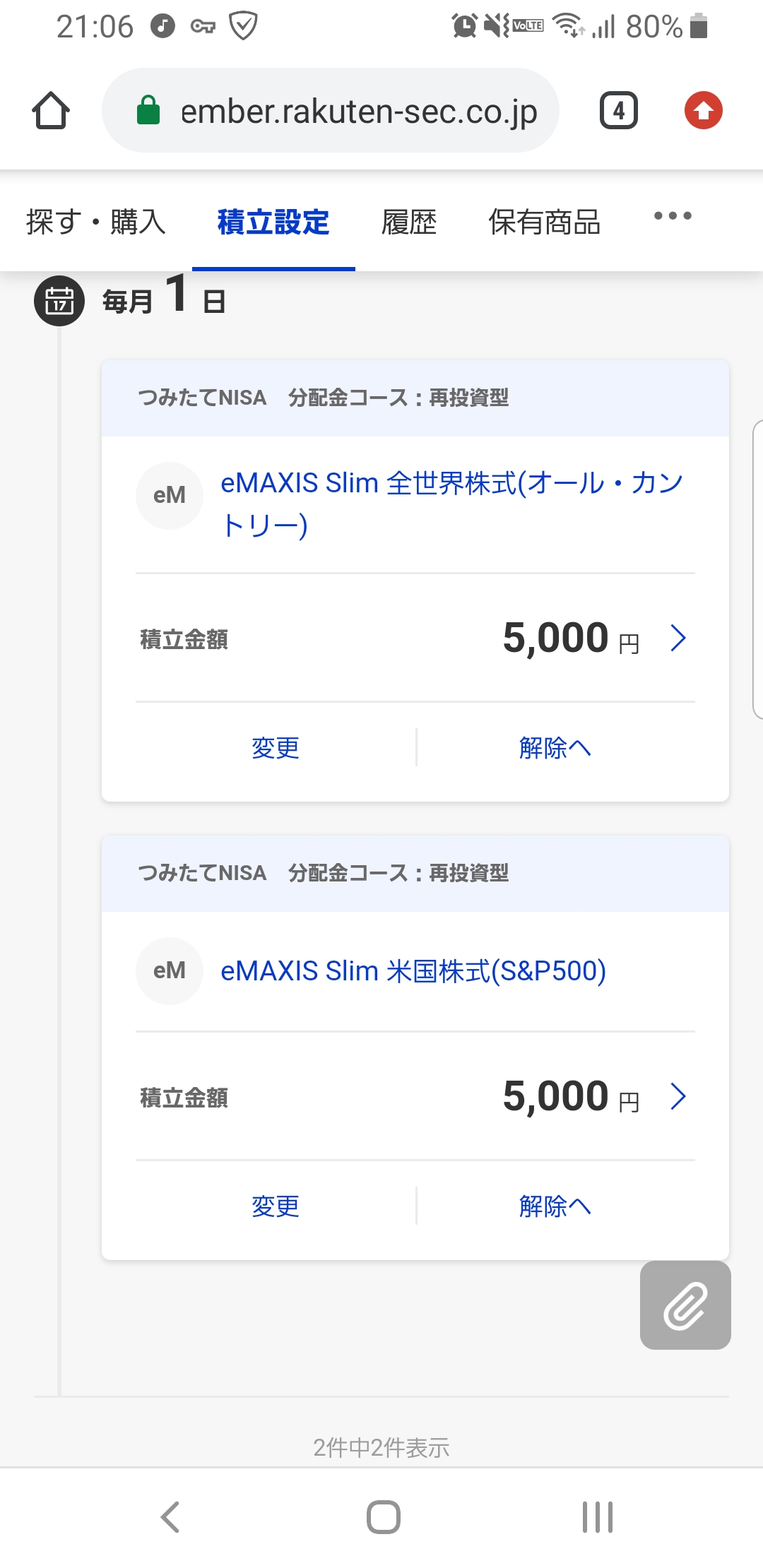
Task: Switch to the 履歴 tab
Action: pyautogui.click(x=409, y=222)
